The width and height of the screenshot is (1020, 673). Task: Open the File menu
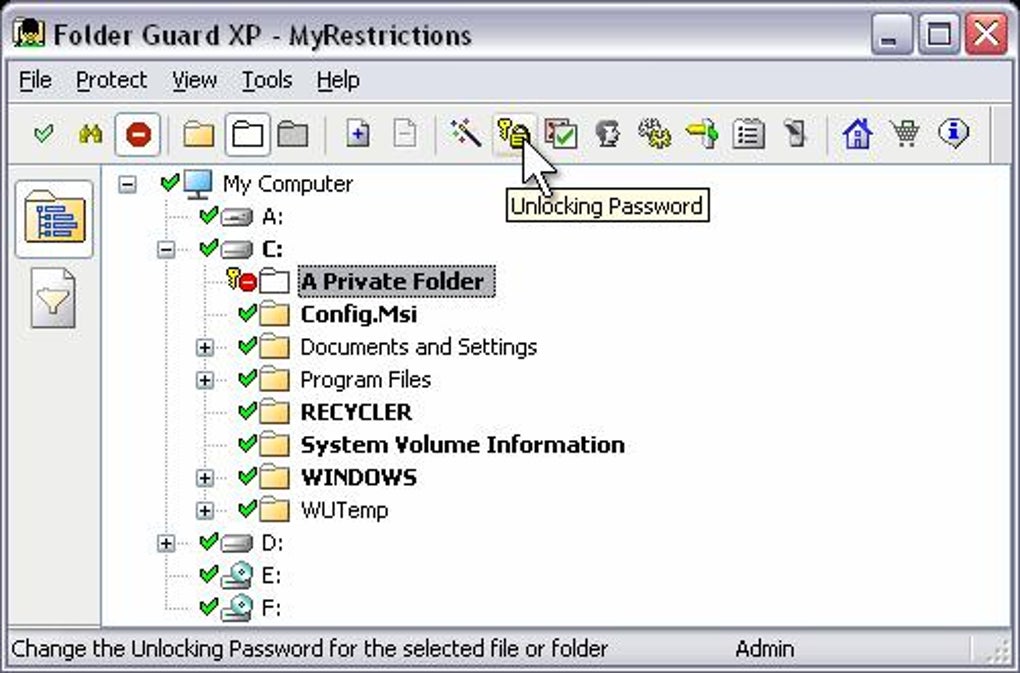tap(35, 81)
